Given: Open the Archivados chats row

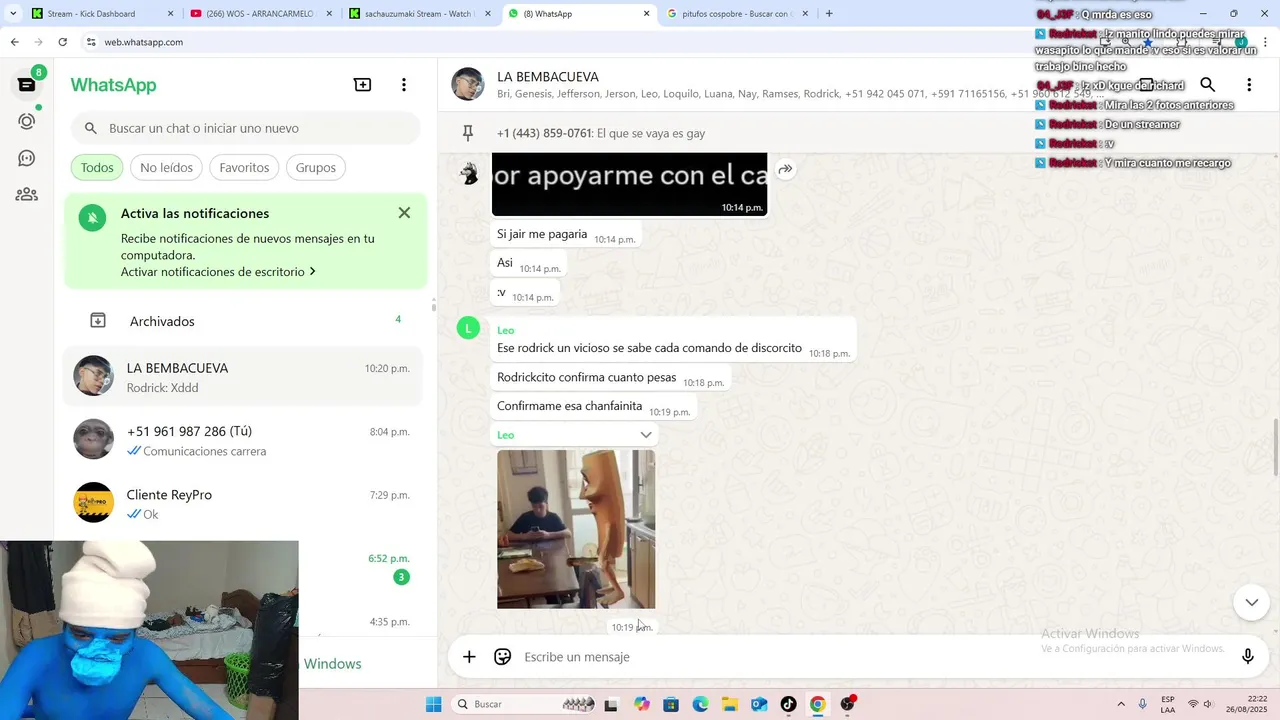Looking at the screenshot, I should tap(243, 321).
